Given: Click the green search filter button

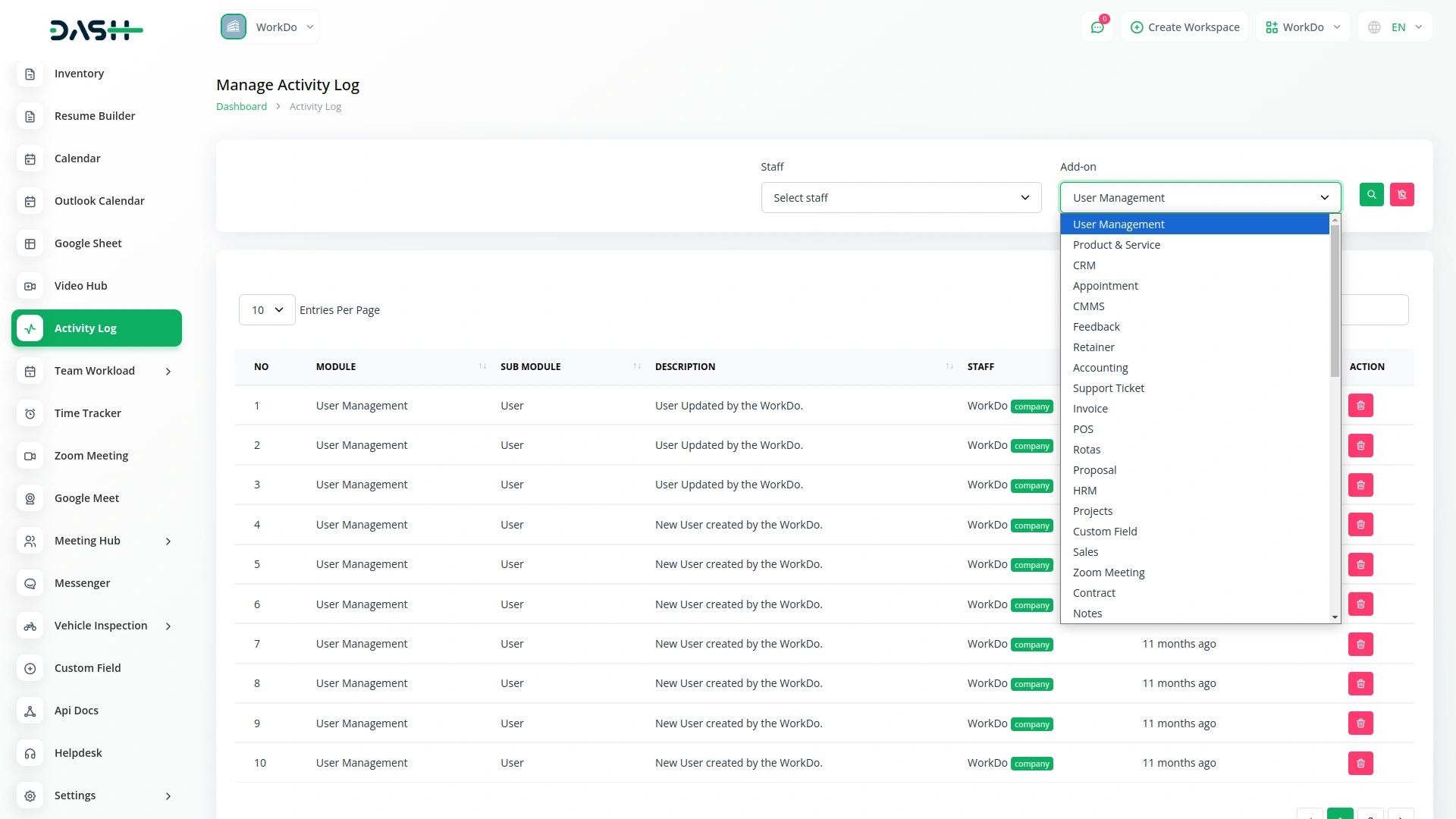Looking at the screenshot, I should 1371,195.
